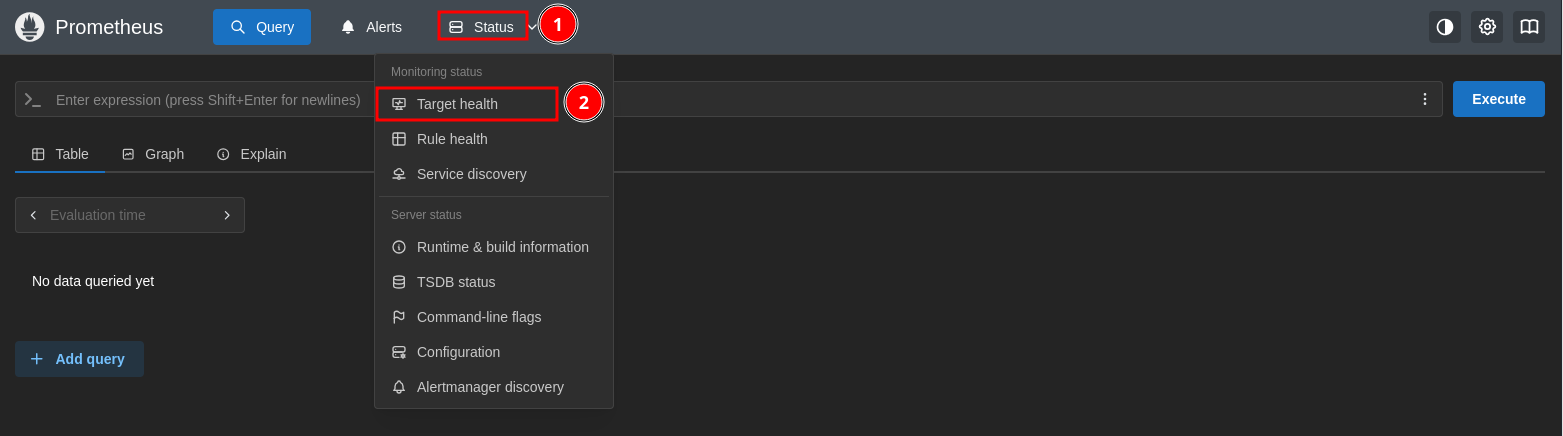The width and height of the screenshot is (1563, 436).
Task: Click the Add query button
Action: click(79, 359)
